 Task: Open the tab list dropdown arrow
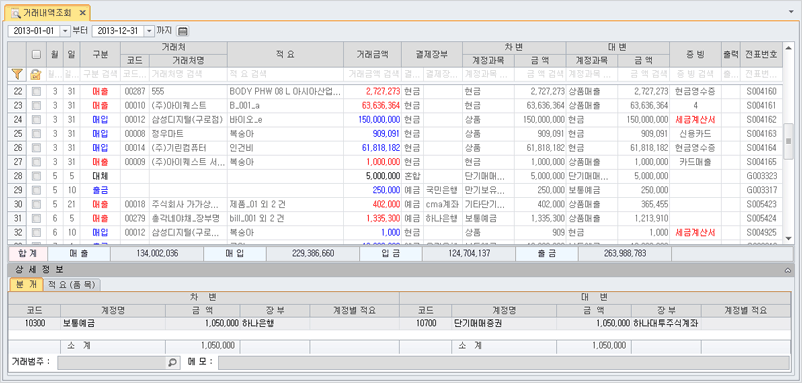click(x=792, y=11)
